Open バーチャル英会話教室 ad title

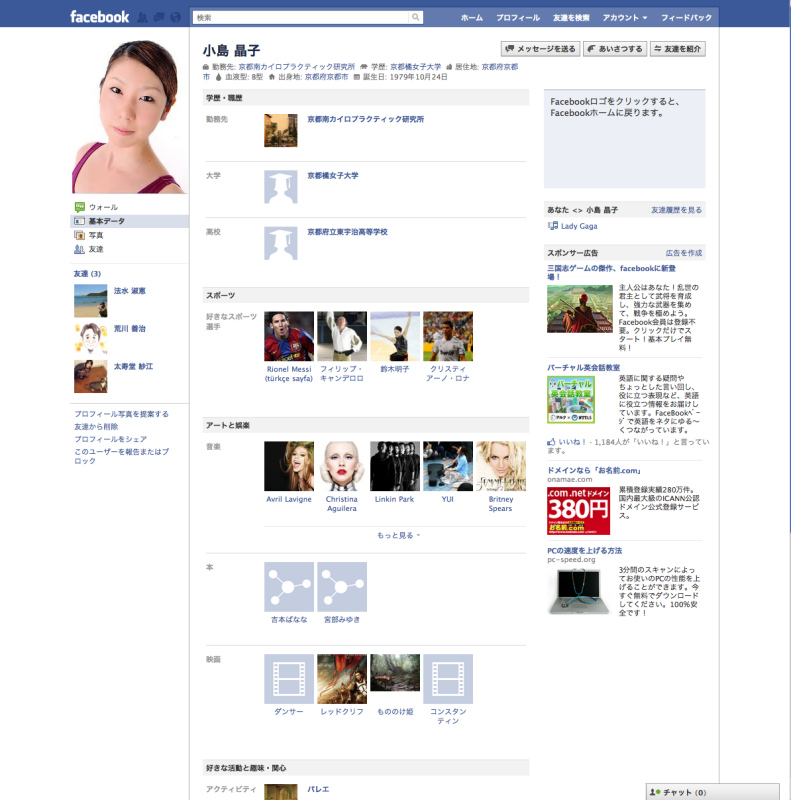tap(583, 367)
